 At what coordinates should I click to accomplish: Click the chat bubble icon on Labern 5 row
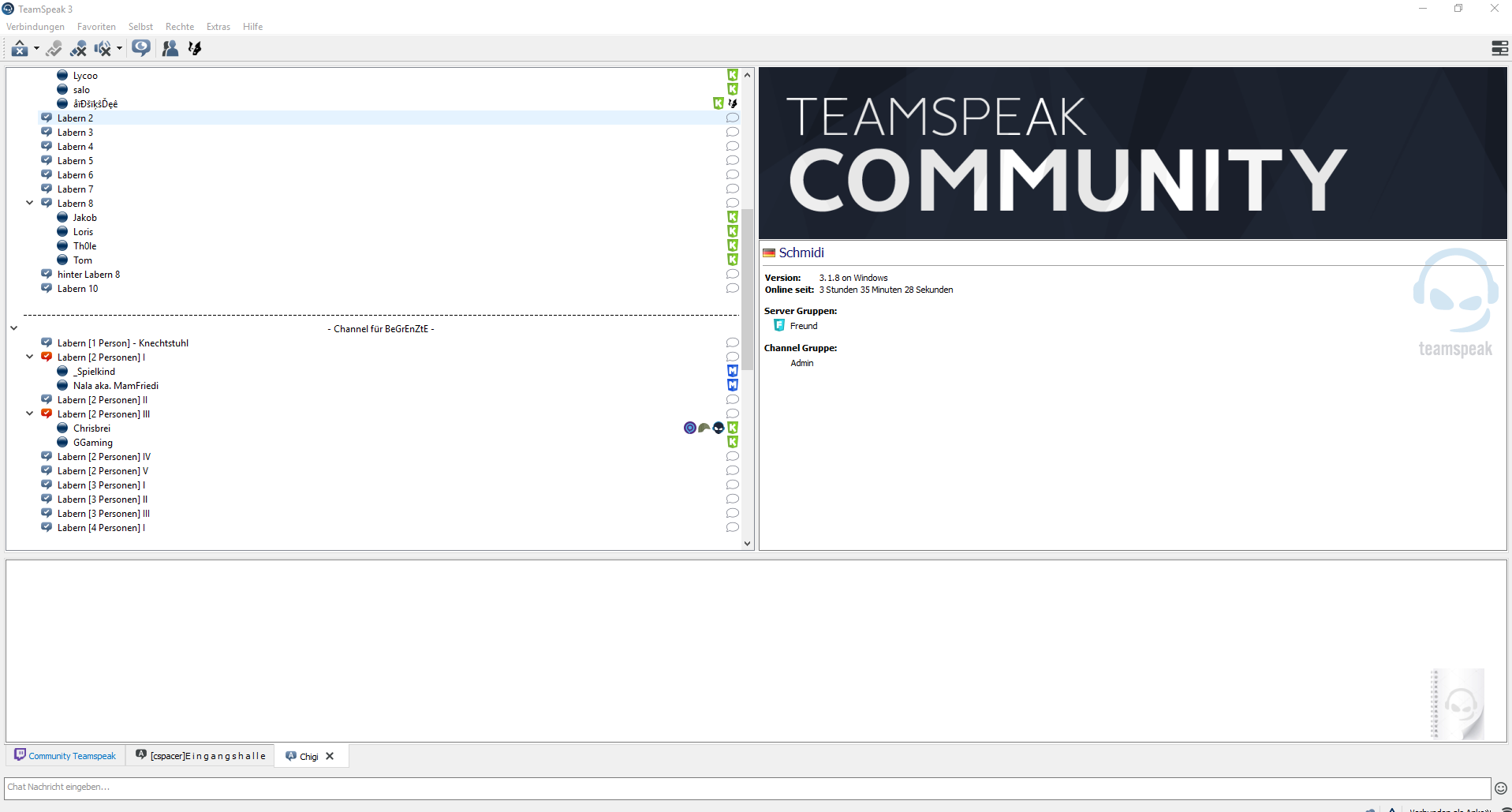pos(732,161)
